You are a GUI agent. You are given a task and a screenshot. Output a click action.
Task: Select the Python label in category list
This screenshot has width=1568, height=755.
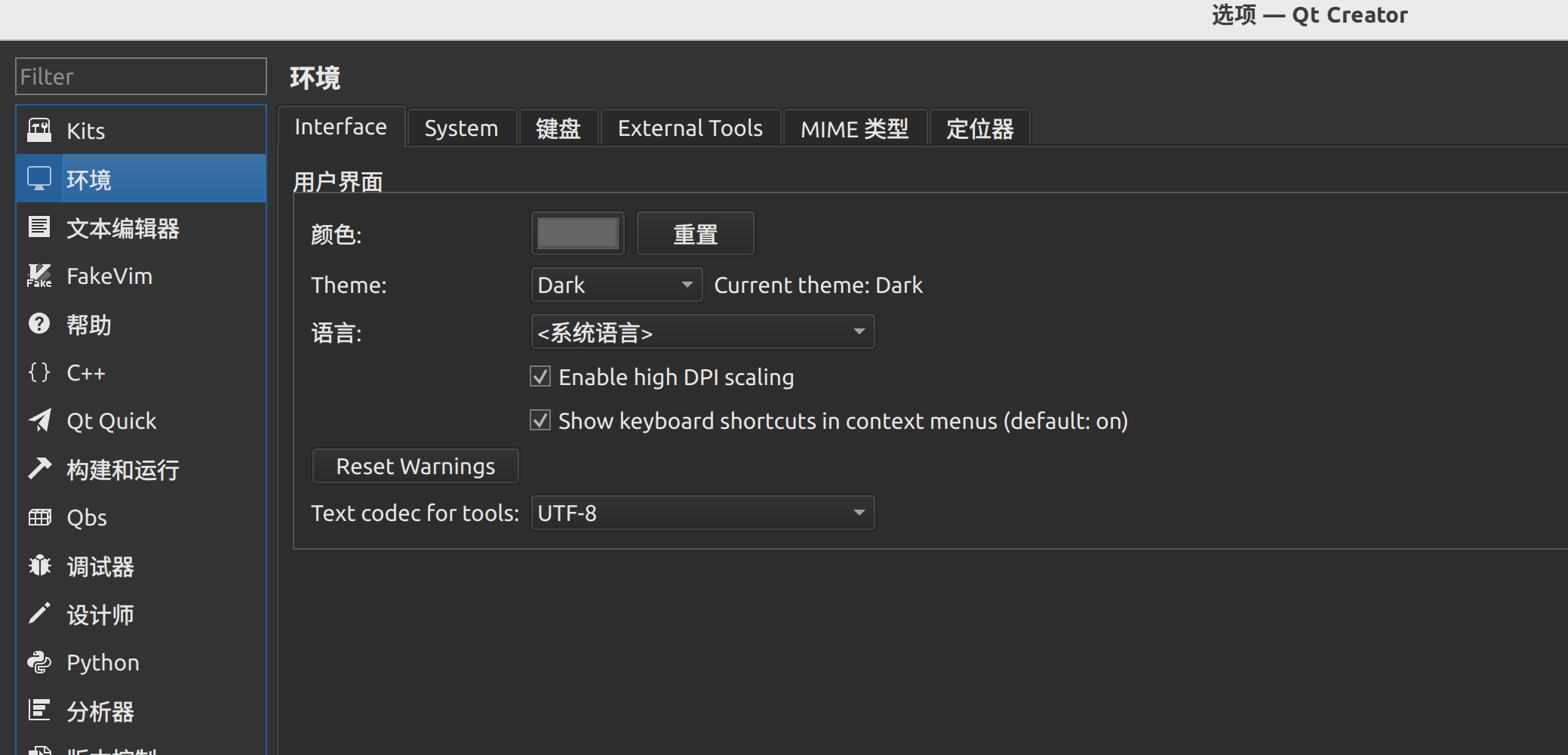pos(103,662)
